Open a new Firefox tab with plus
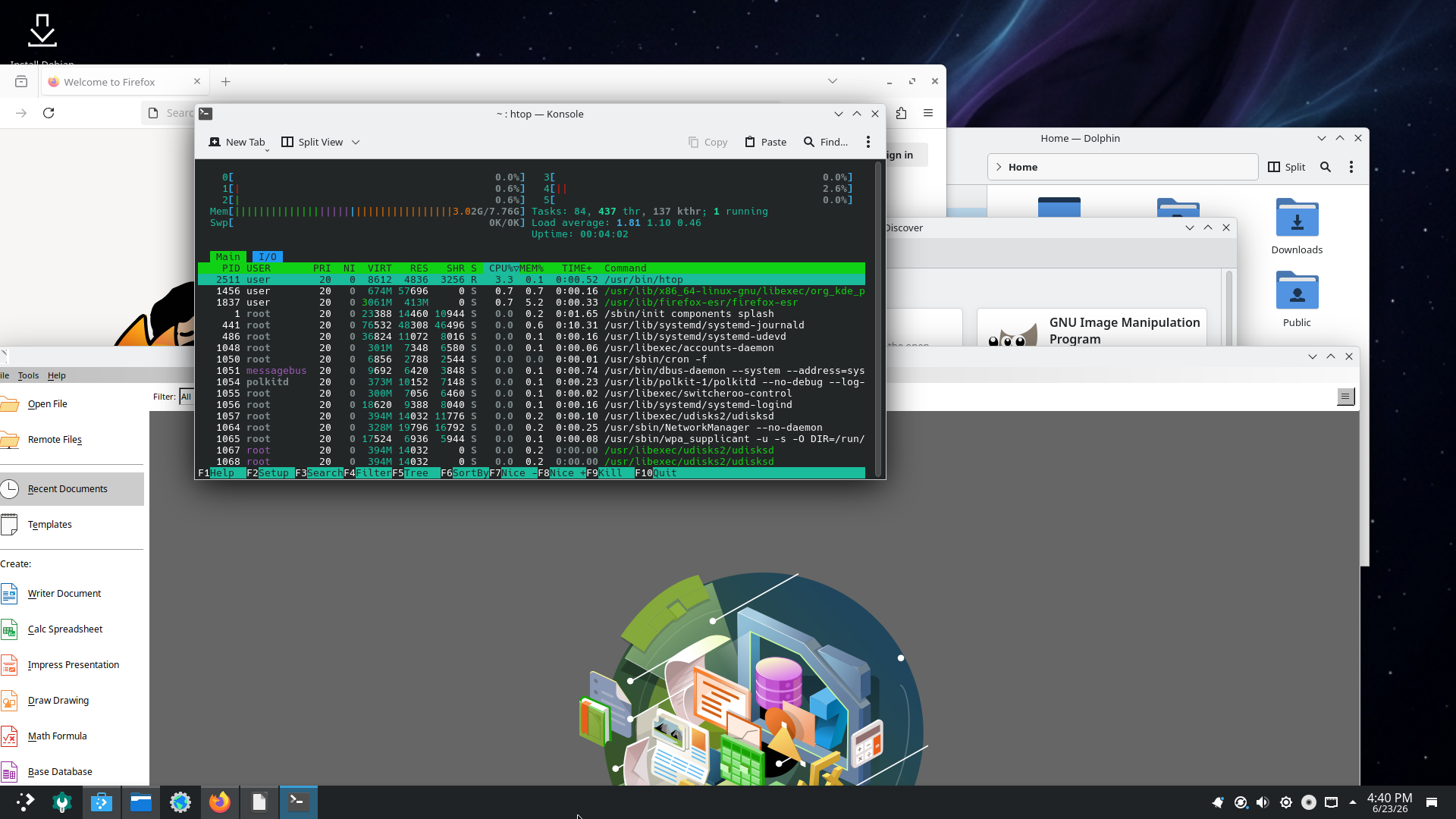1456x819 pixels. [225, 82]
